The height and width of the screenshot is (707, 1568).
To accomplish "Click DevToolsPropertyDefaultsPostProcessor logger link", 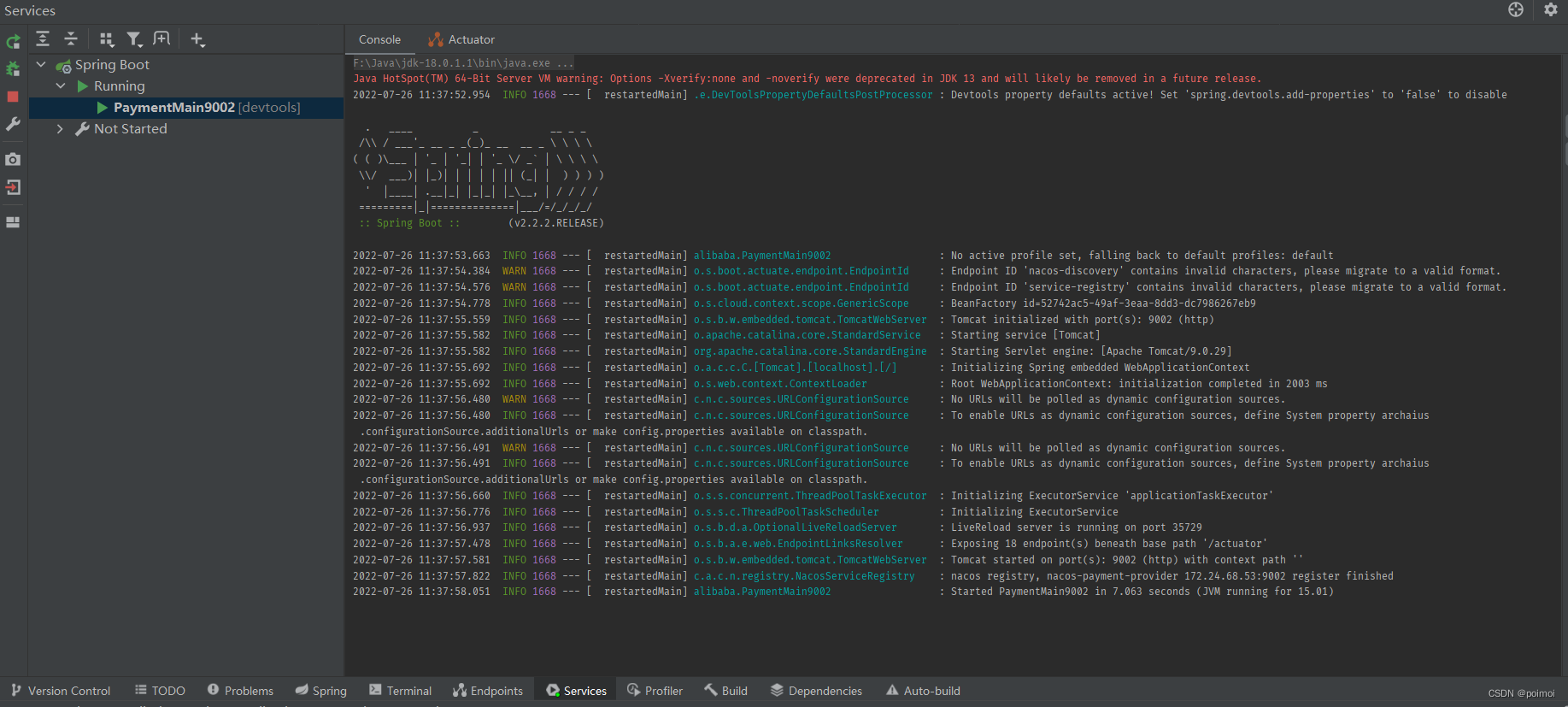I will pyautogui.click(x=813, y=95).
